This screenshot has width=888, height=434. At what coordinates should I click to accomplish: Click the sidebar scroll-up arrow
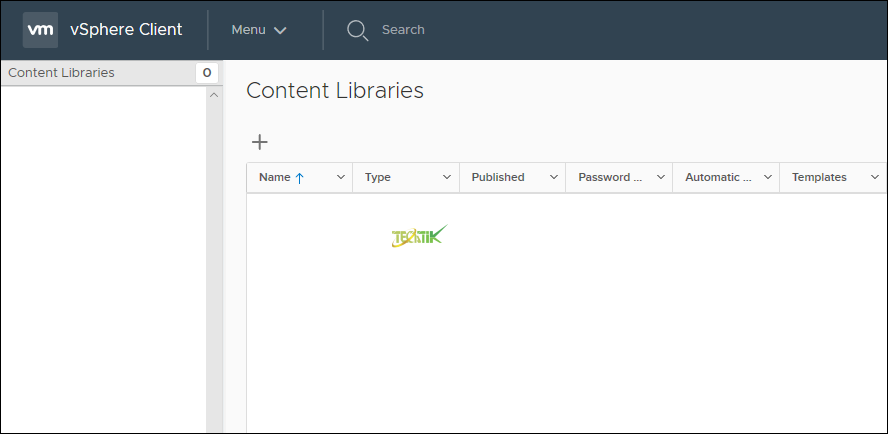pos(213,95)
